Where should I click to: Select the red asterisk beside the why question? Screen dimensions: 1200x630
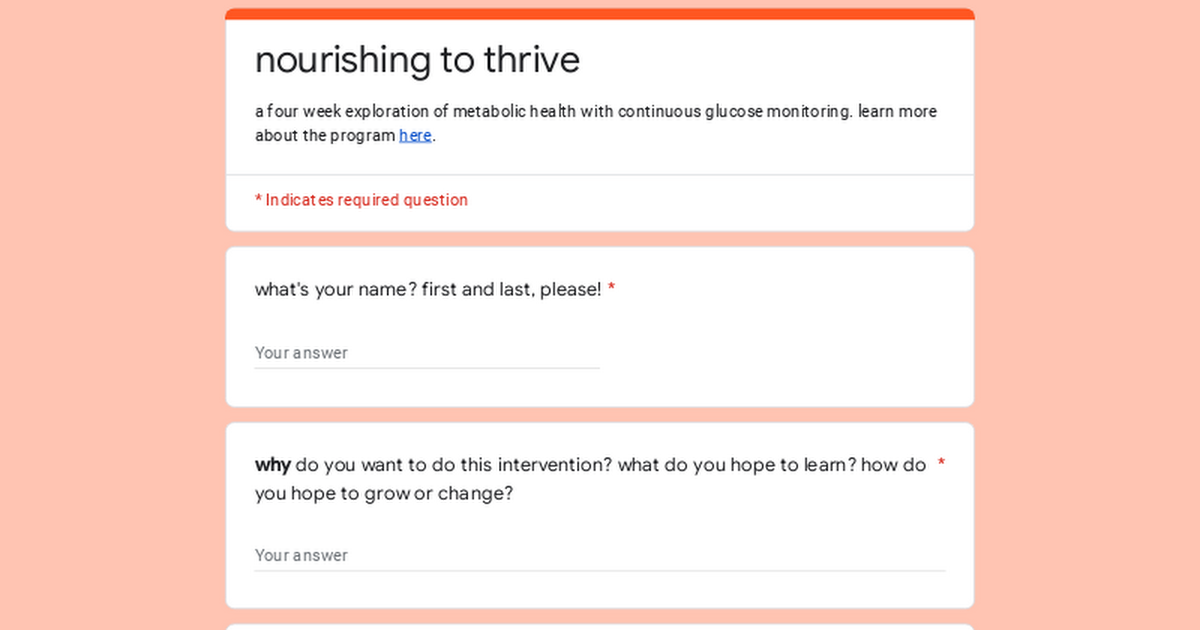941,465
